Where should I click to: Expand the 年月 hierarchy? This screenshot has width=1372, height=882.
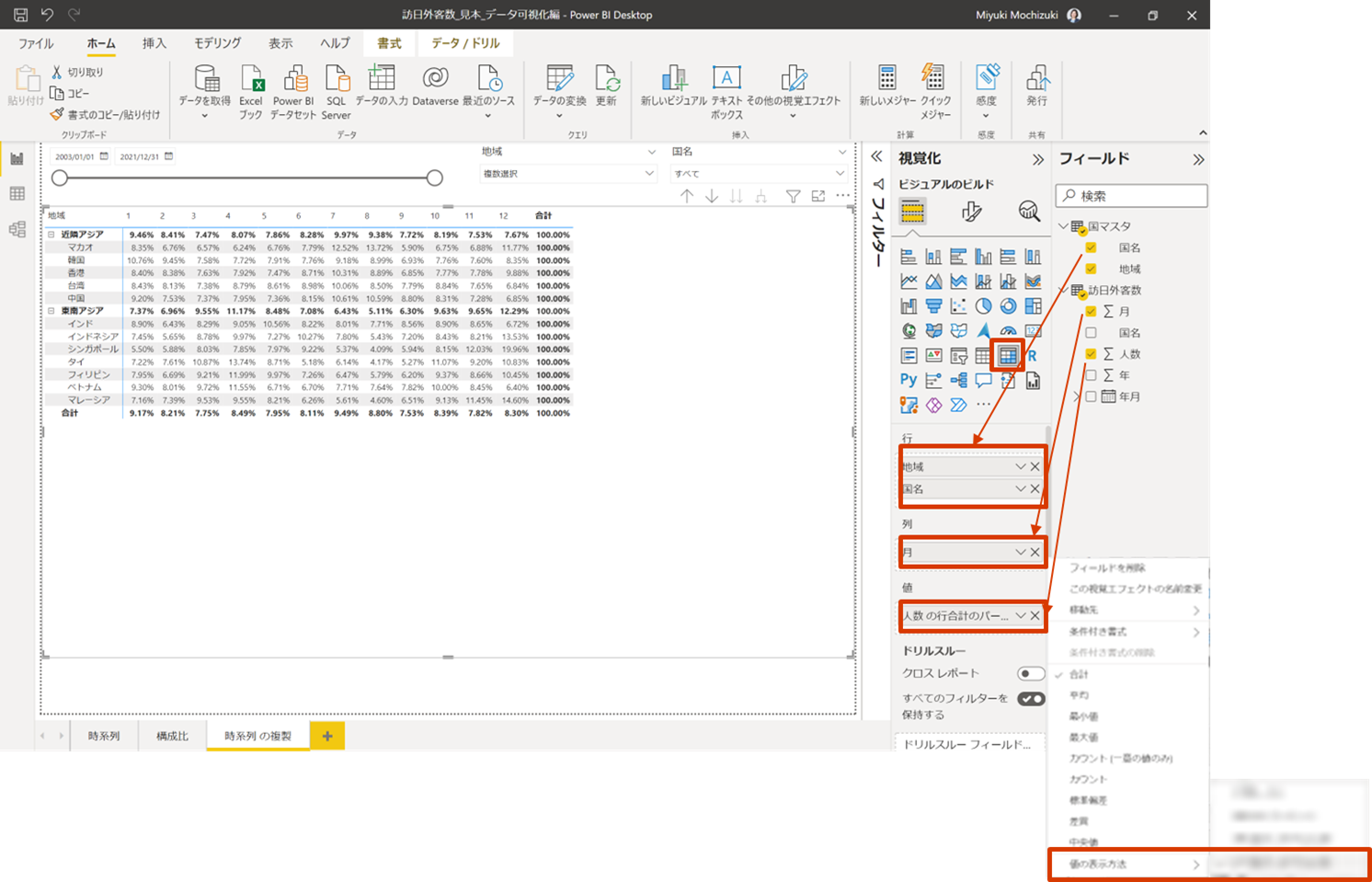(x=1077, y=396)
